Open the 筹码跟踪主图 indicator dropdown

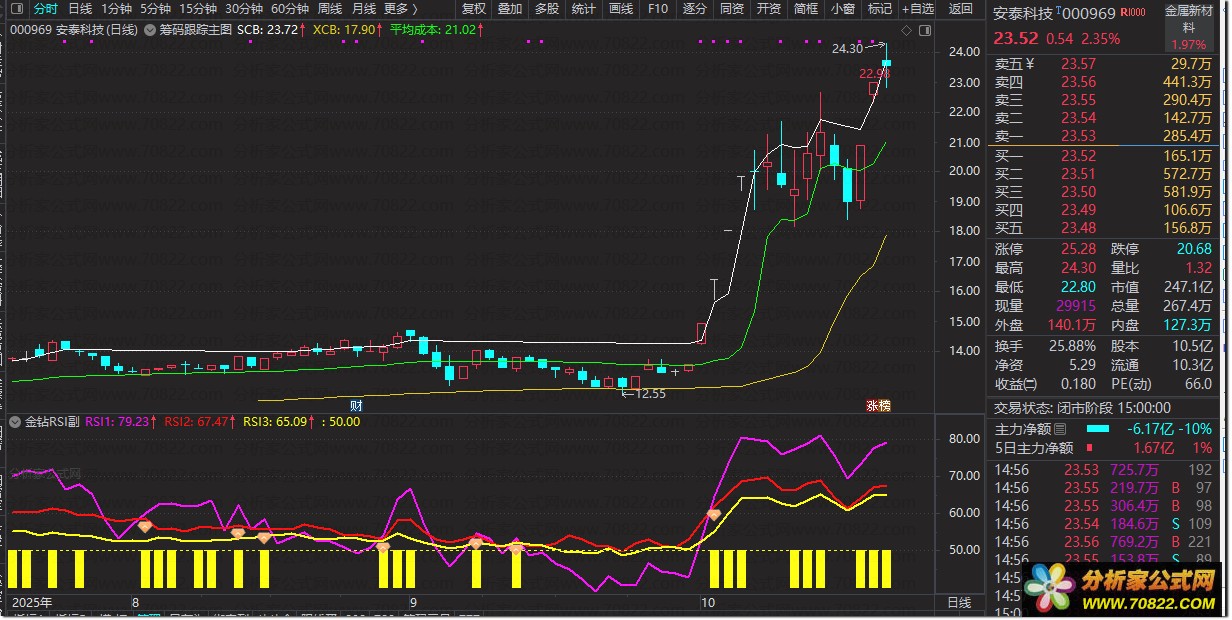click(x=150, y=30)
